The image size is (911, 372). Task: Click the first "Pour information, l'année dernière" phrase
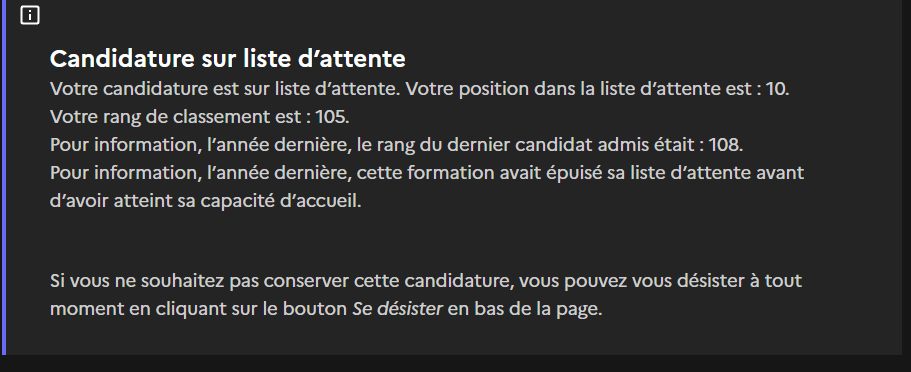pos(201,145)
